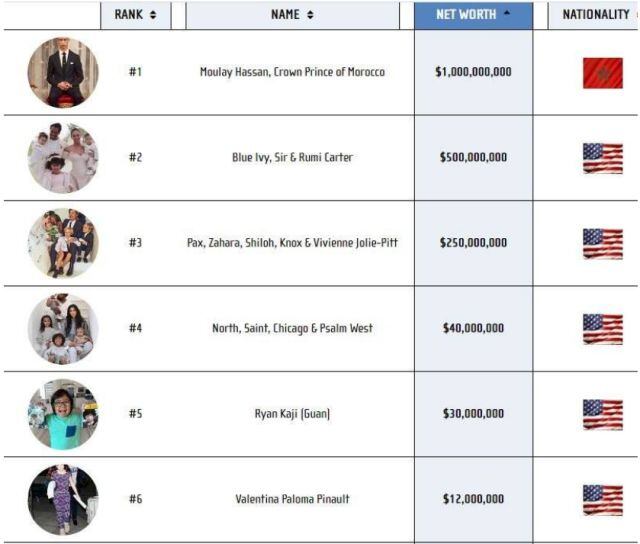The image size is (640, 544).
Task: Click the Morocco flag icon
Action: [x=602, y=73]
